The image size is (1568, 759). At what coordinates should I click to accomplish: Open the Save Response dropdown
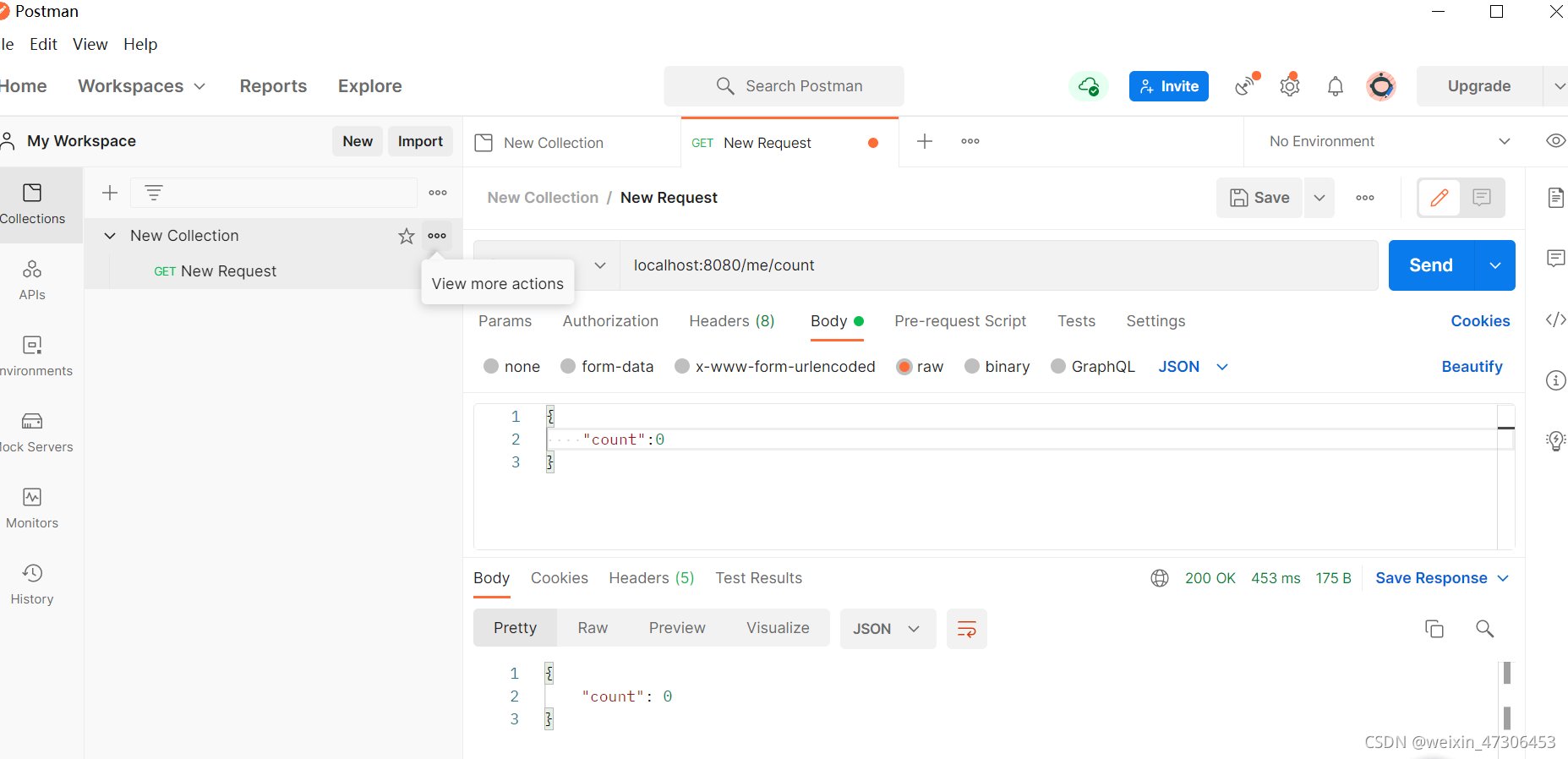(1442, 578)
